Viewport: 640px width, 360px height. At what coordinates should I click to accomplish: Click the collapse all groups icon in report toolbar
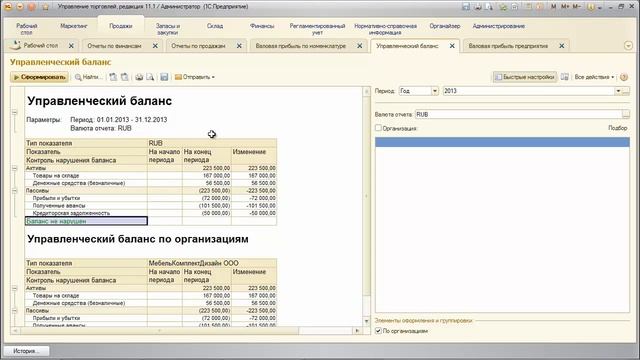click(x=124, y=77)
